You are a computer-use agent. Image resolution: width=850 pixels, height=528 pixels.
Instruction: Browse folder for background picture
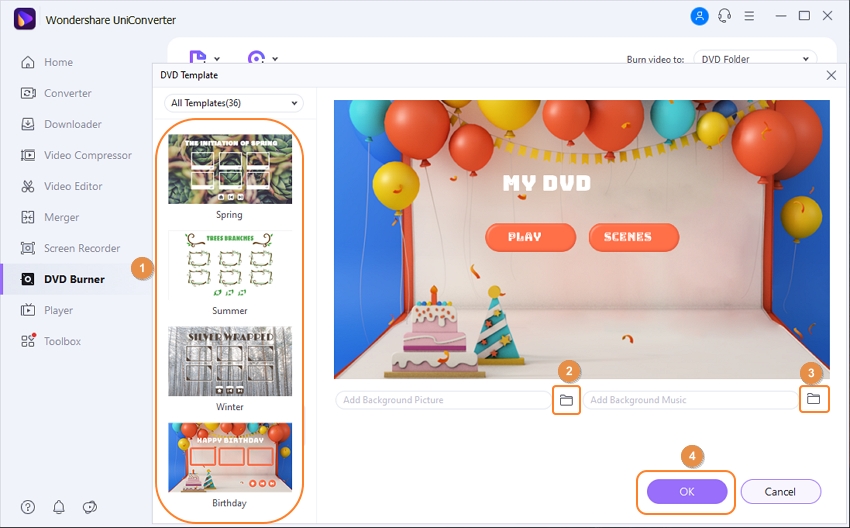[x=566, y=400]
